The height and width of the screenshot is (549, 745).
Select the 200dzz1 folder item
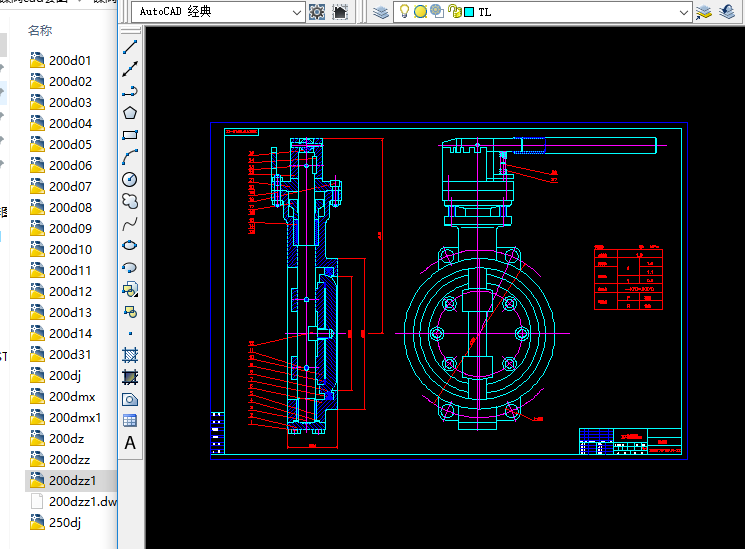(71, 481)
